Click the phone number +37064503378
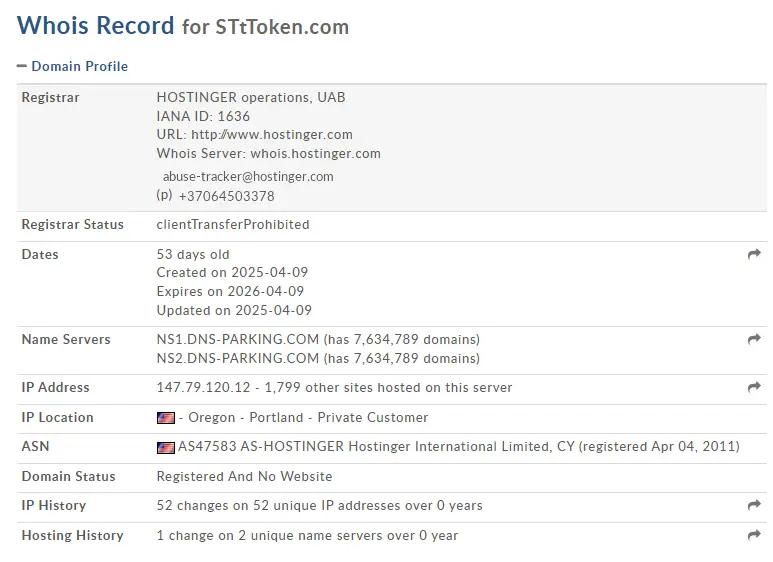This screenshot has width=773, height=562. (226, 196)
